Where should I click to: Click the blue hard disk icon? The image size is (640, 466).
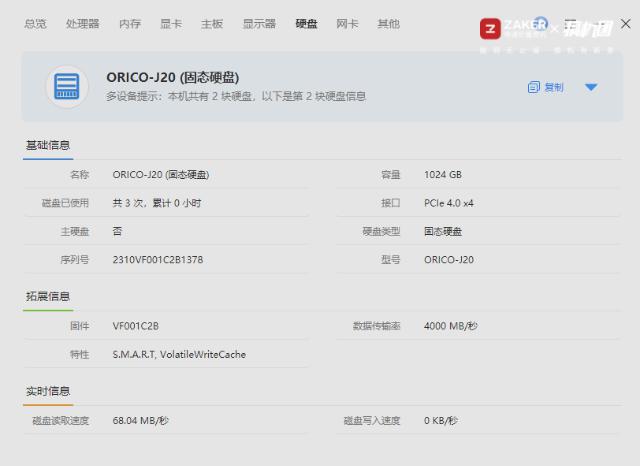pyautogui.click(x=67, y=87)
